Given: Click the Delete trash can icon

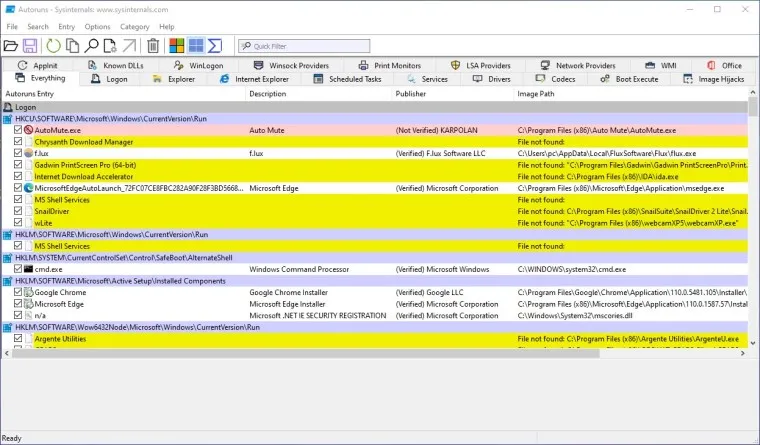Looking at the screenshot, I should pos(153,46).
